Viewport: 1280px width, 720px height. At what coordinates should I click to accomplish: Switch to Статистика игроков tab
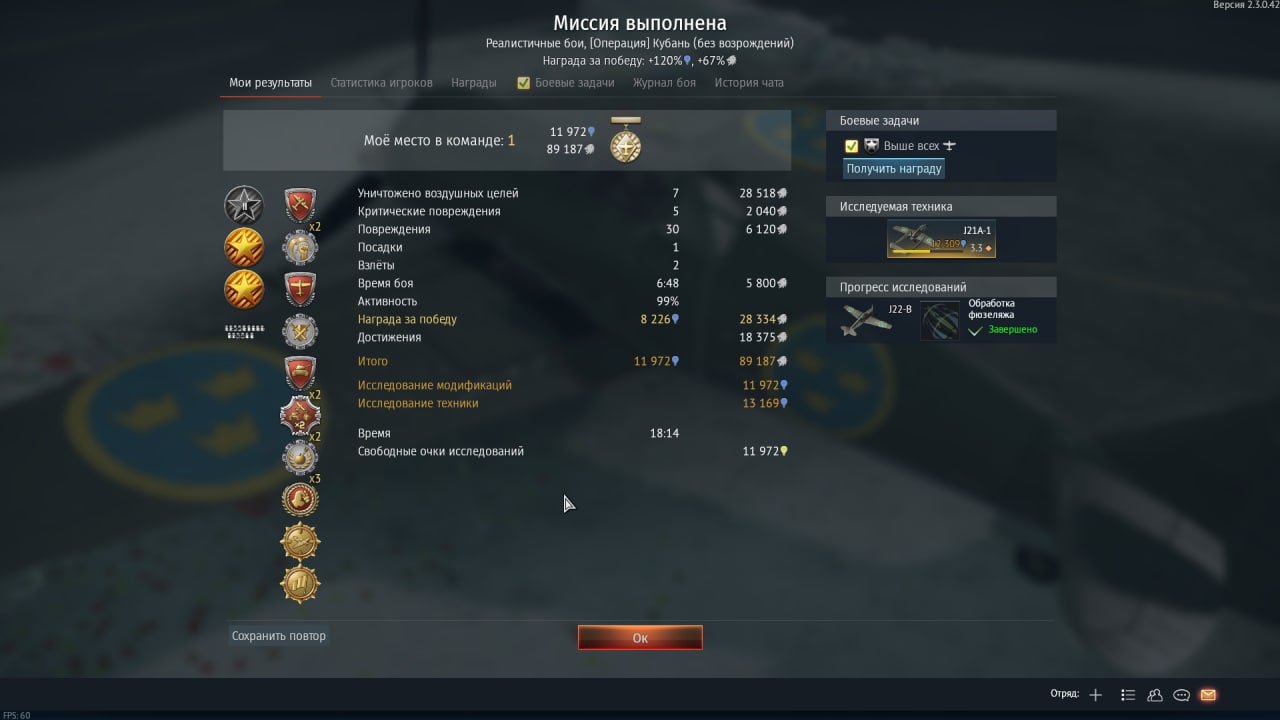click(x=382, y=83)
